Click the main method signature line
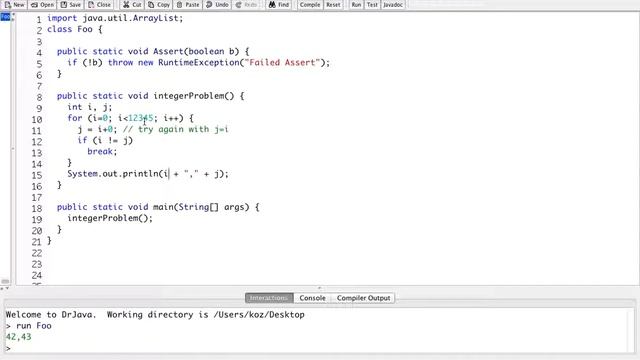The width and height of the screenshot is (640, 360). 158,207
